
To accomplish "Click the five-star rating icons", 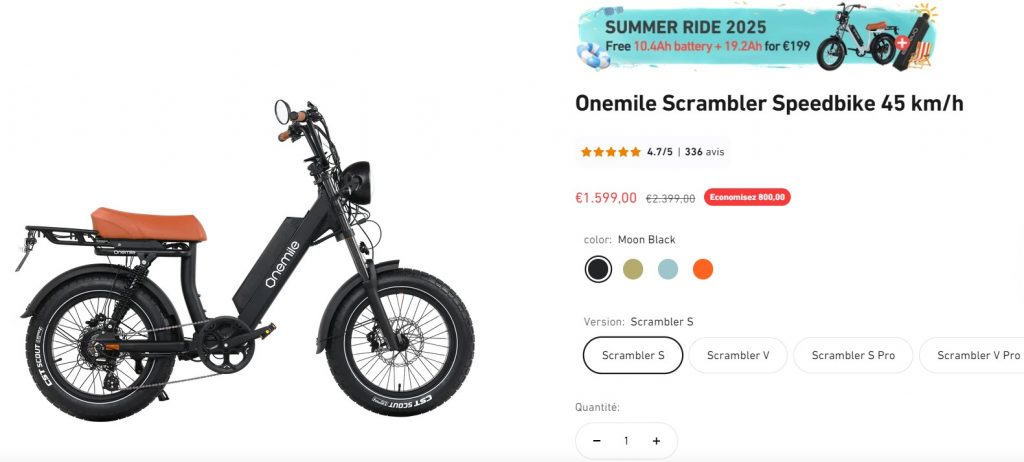I will pyautogui.click(x=611, y=152).
